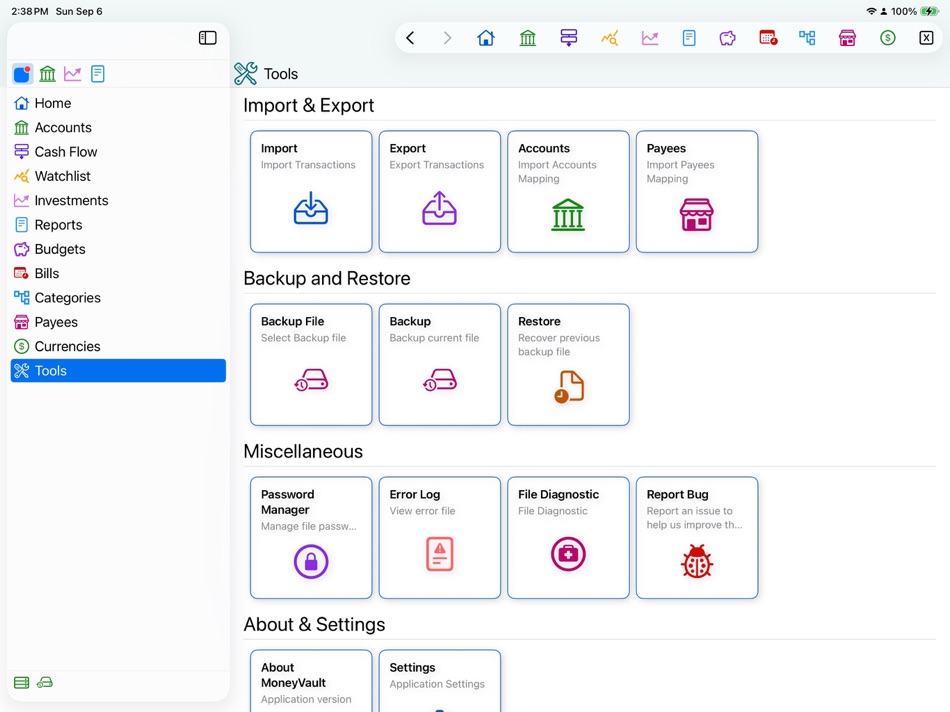Go back using the toolbar arrow
This screenshot has height=712, width=950.
(x=410, y=38)
